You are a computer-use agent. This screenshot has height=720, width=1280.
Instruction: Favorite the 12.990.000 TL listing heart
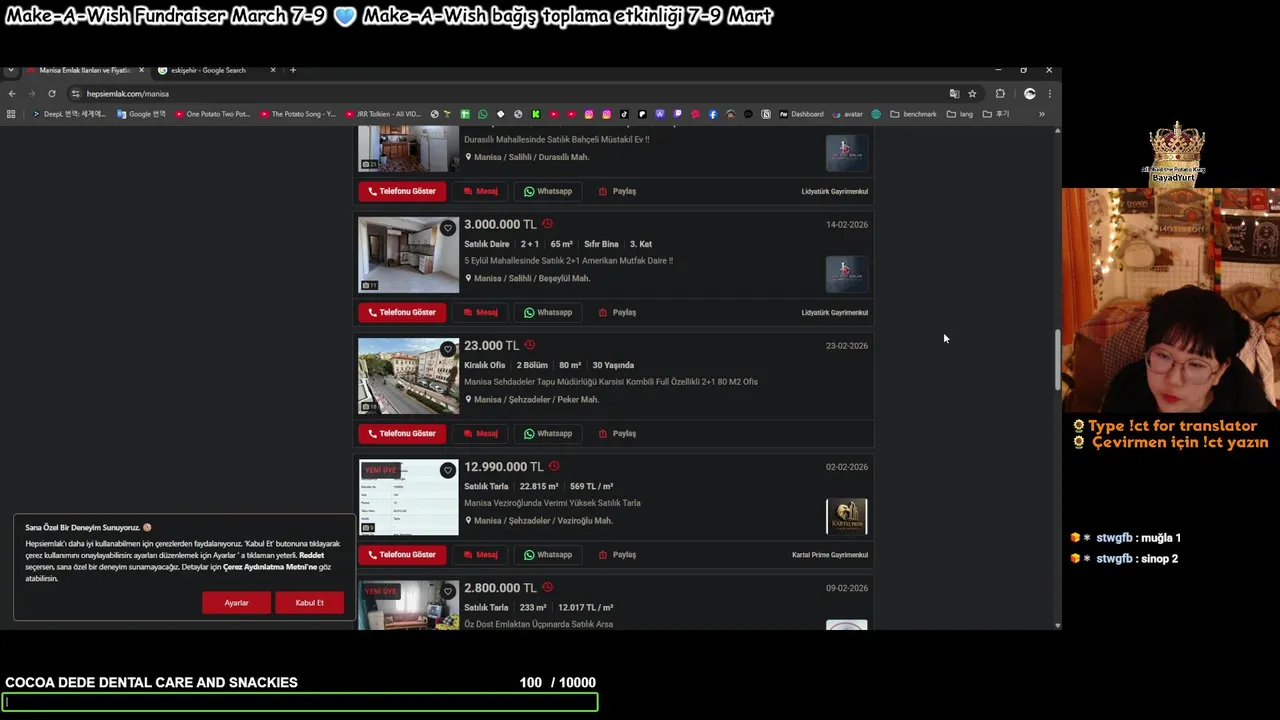pyautogui.click(x=447, y=470)
